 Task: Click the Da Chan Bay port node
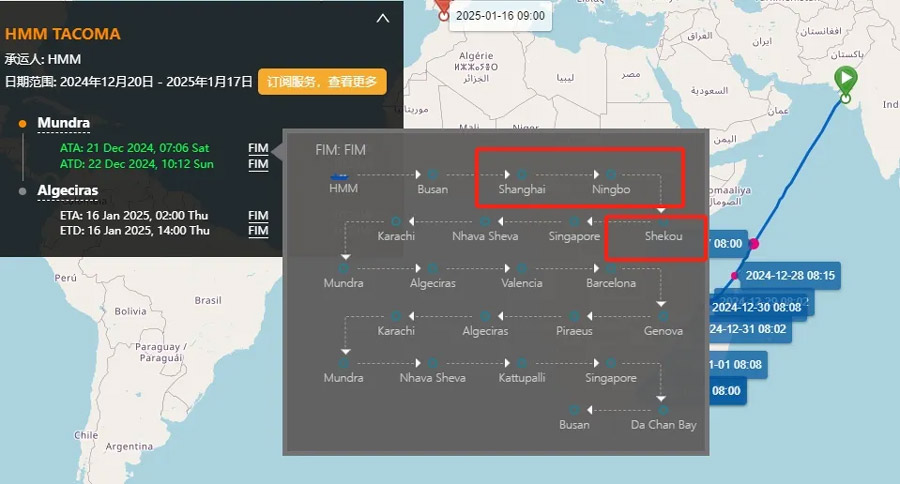[663, 410]
